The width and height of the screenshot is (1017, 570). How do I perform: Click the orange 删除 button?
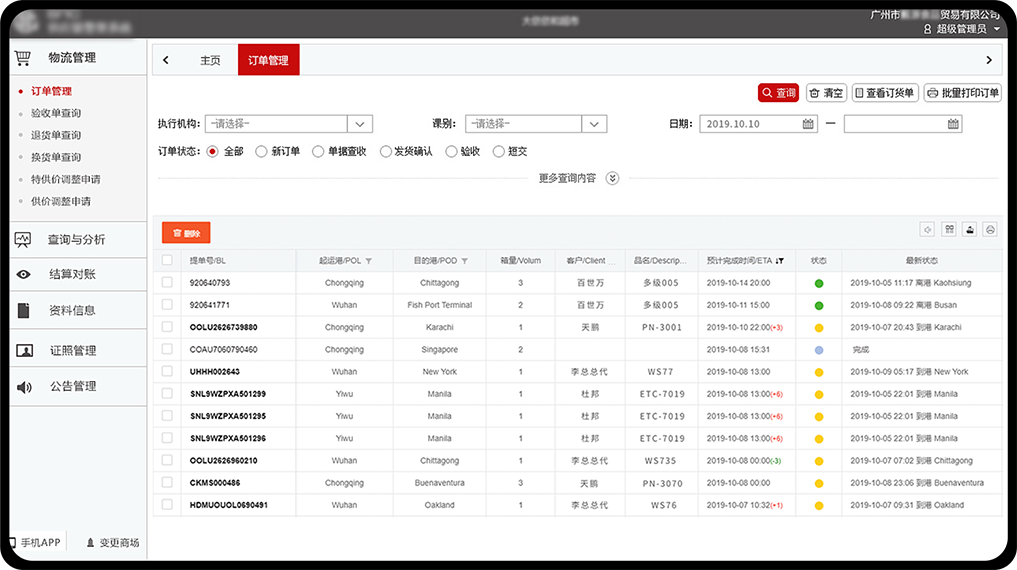tap(186, 233)
